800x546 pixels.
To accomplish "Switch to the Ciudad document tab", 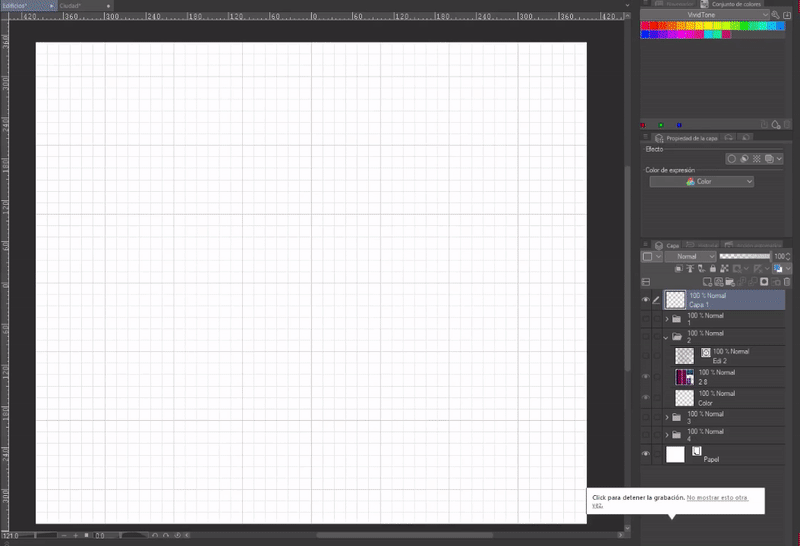I will pos(85,6).
